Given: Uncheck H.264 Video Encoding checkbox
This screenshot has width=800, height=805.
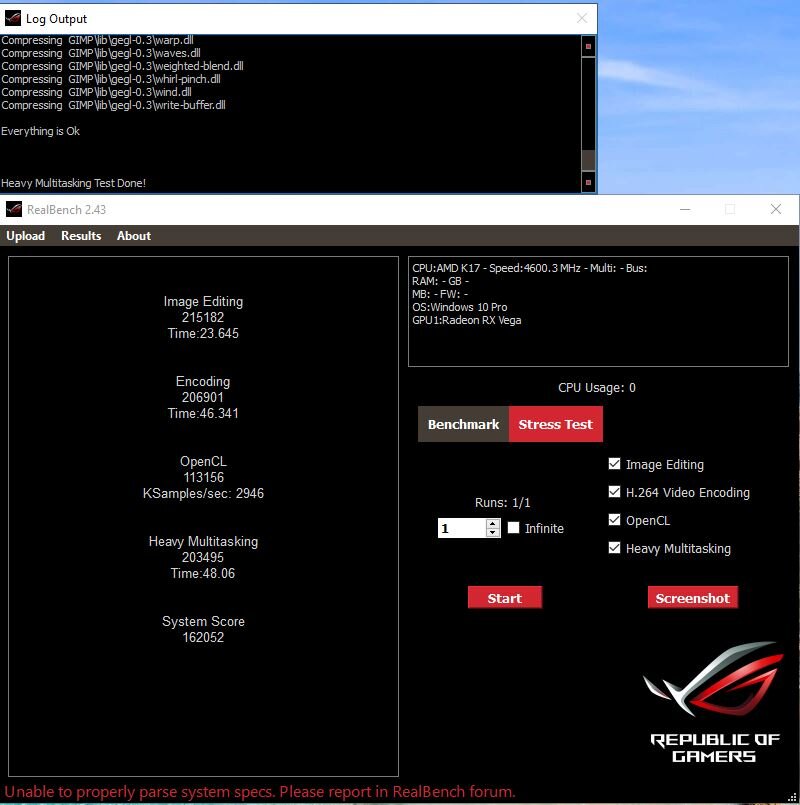Looking at the screenshot, I should (x=614, y=492).
